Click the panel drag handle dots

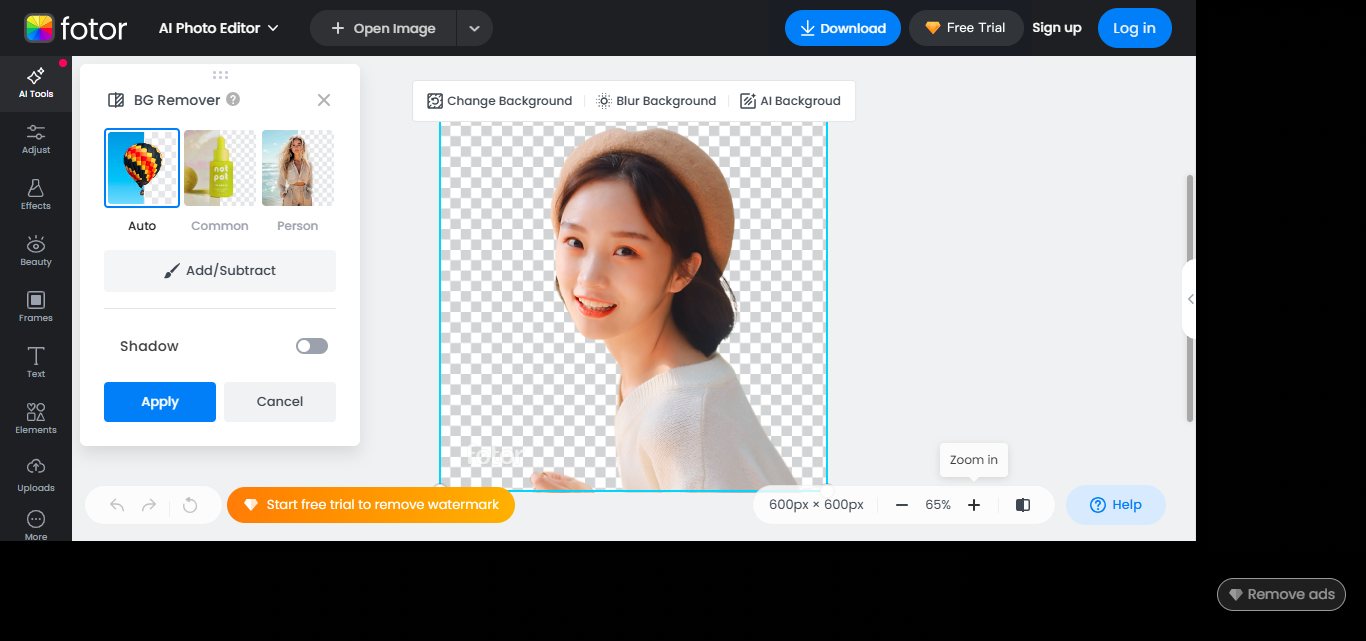coord(220,75)
